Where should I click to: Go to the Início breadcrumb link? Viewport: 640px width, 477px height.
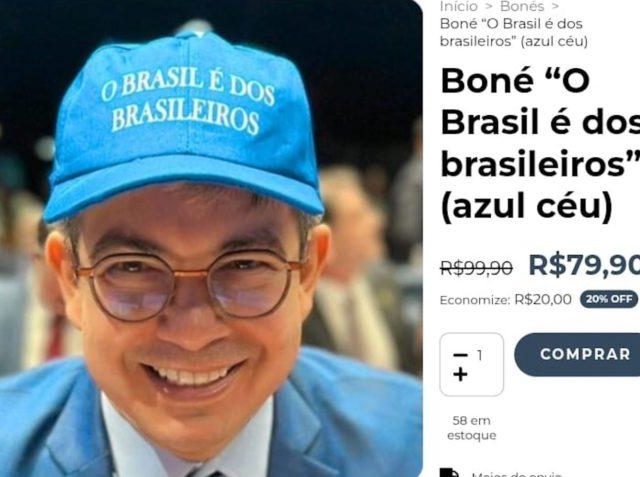tap(459, 6)
